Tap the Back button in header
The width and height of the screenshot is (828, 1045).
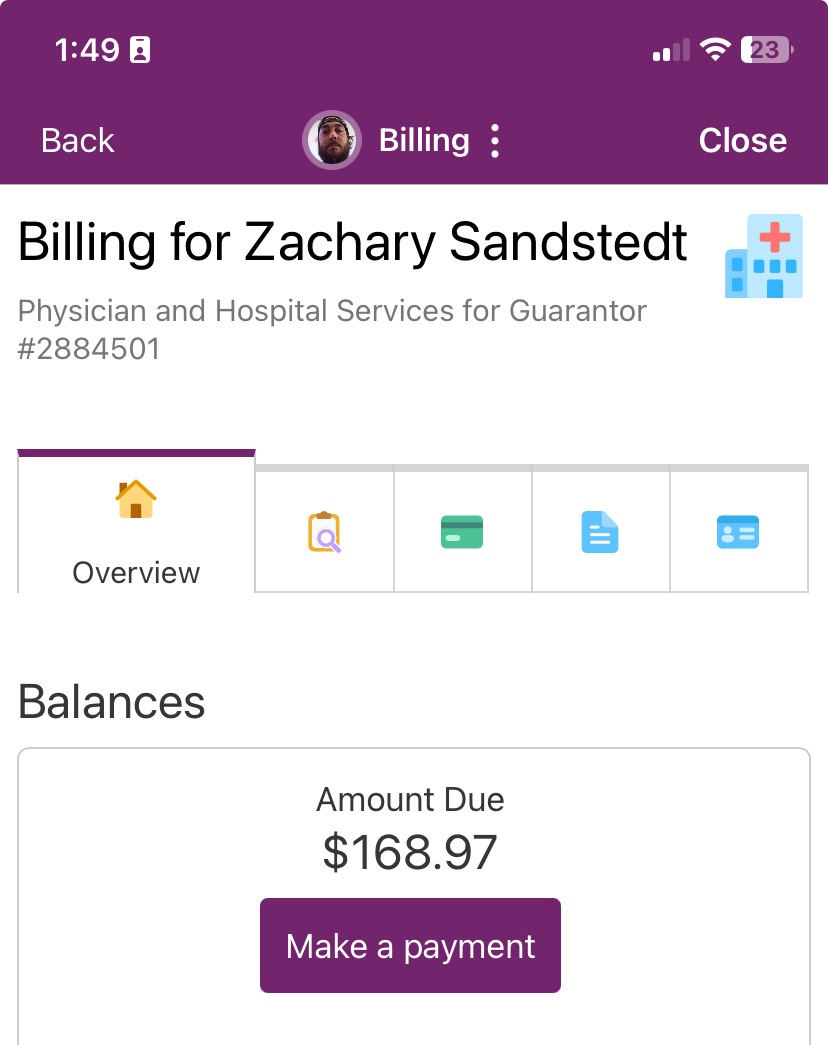[78, 141]
